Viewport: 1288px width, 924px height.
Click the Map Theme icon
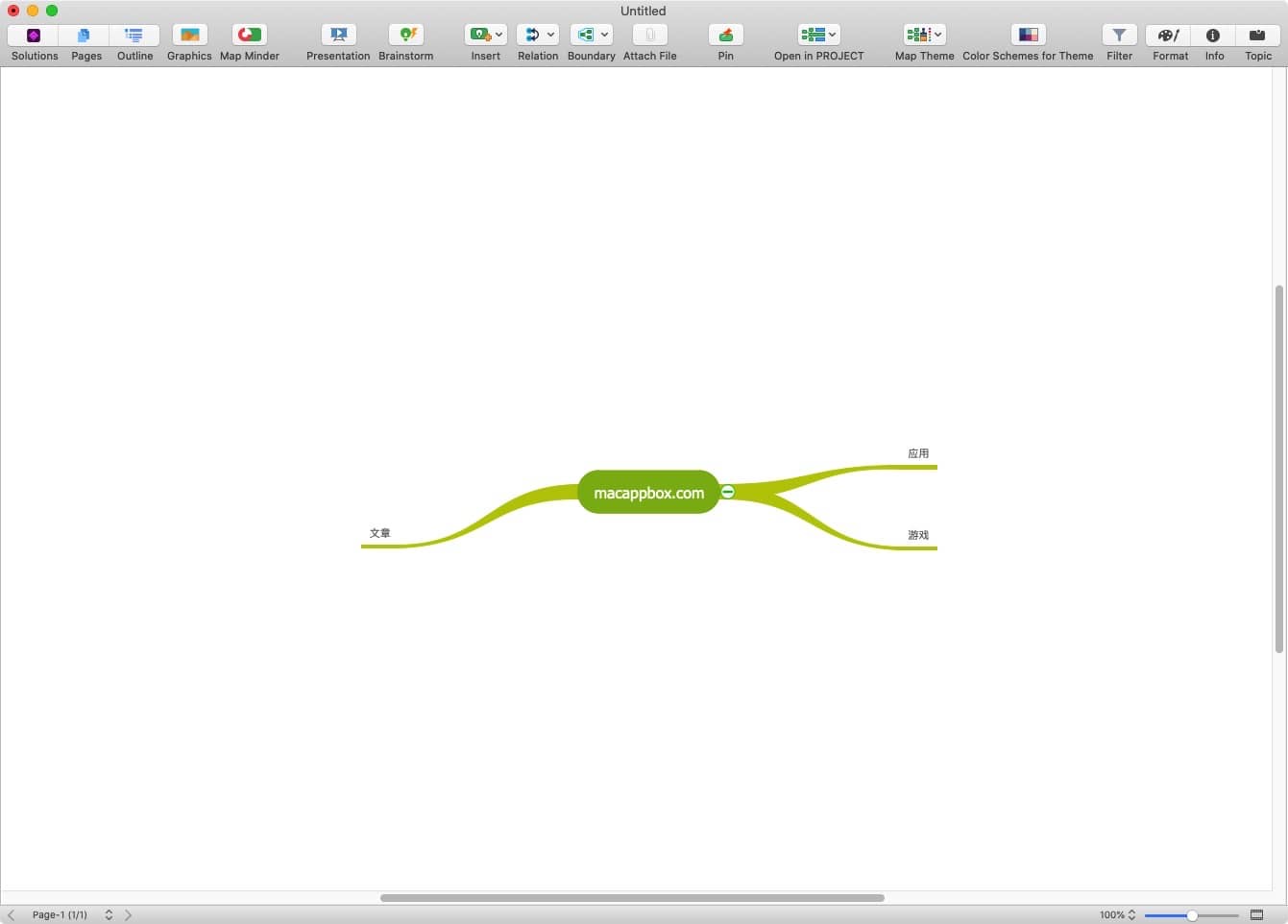point(918,35)
